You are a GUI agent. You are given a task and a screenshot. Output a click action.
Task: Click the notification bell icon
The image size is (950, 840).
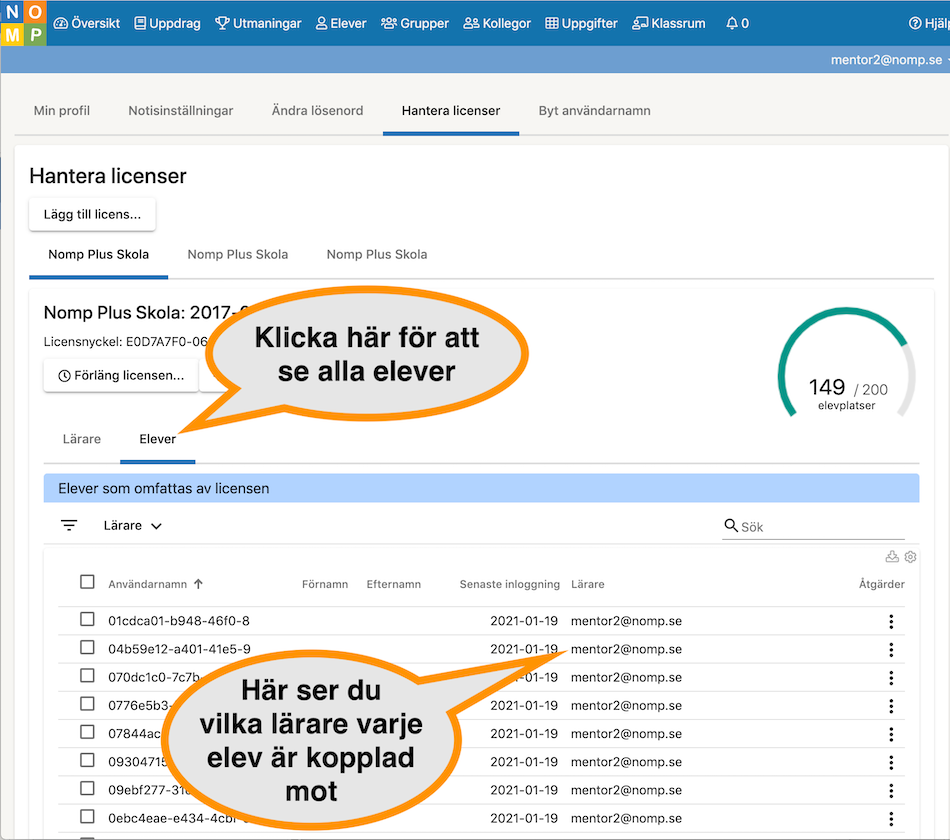pos(732,24)
